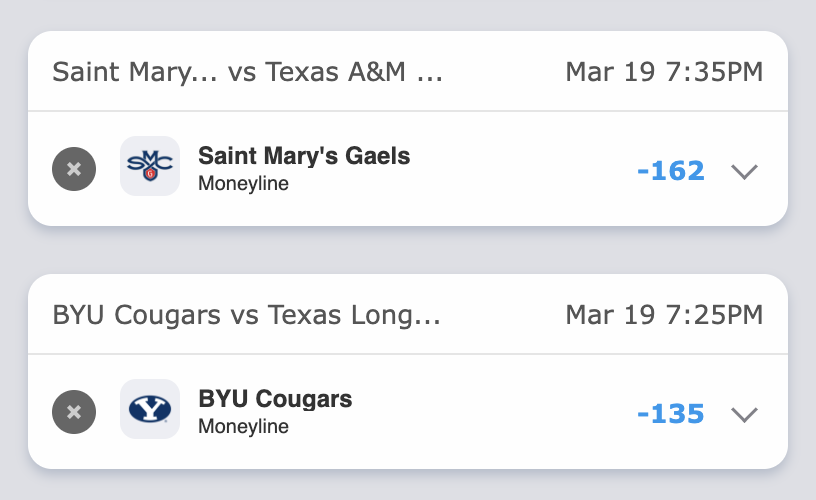Click Moneyline label under BYU Cougars
Image resolution: width=816 pixels, height=500 pixels.
243,427
